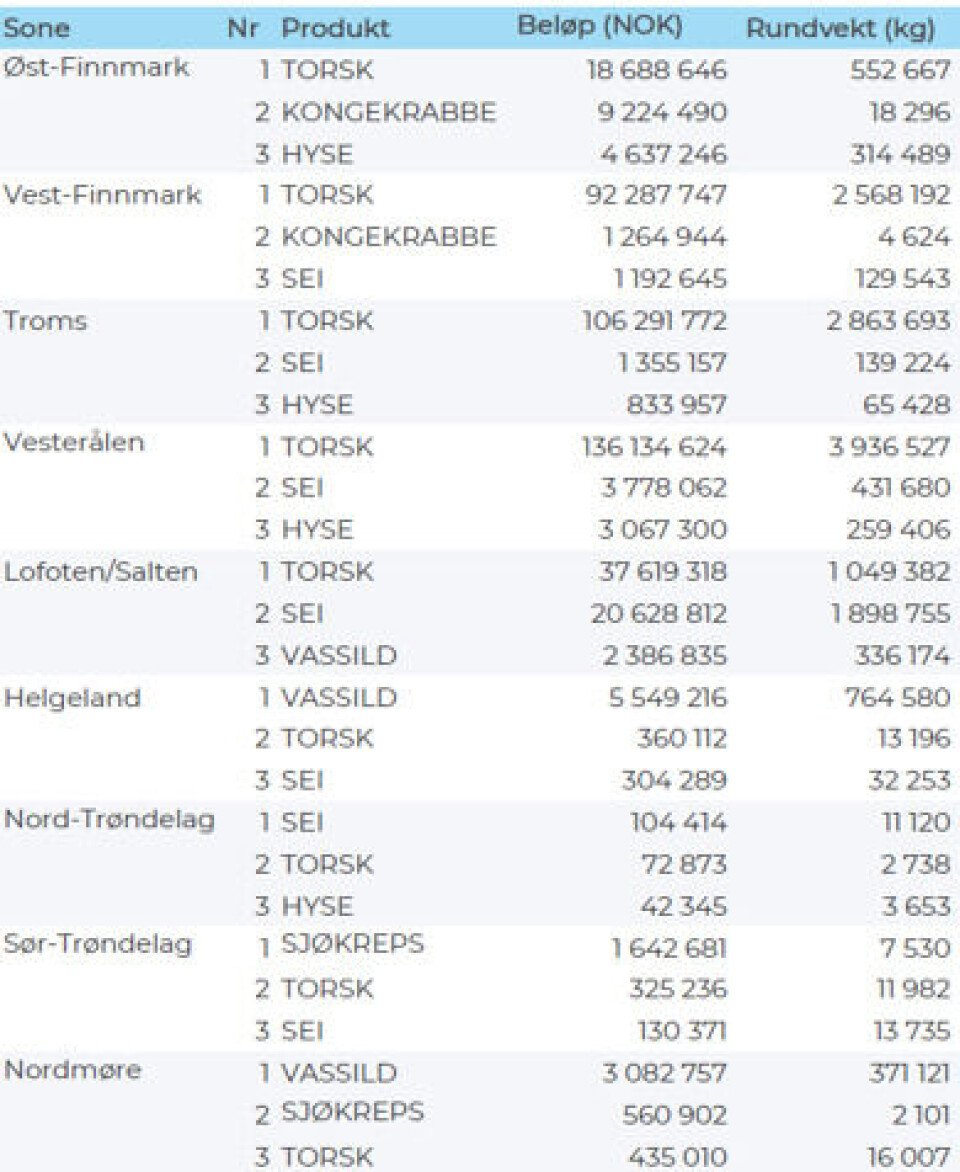Image resolution: width=960 pixels, height=1172 pixels.
Task: Click the Vest-Finnmark zone label
Action: click(x=102, y=194)
